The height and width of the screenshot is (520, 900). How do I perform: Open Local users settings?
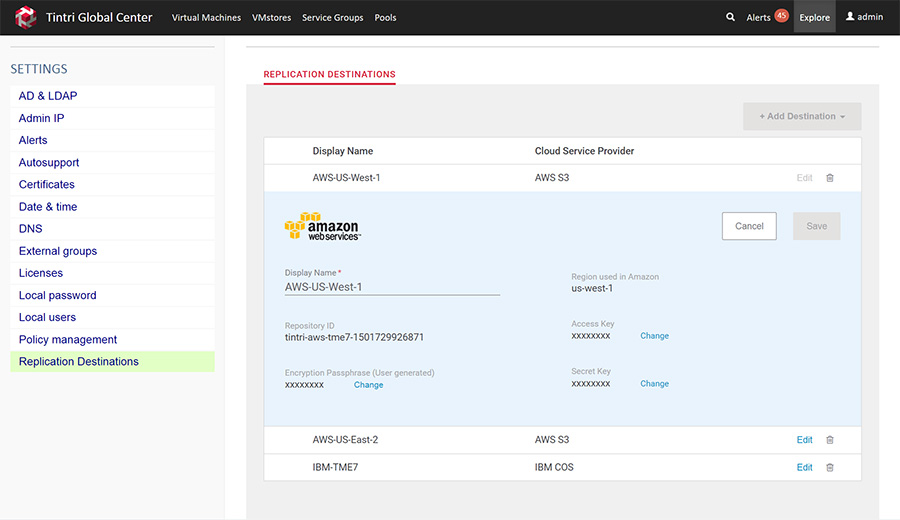[112, 317]
